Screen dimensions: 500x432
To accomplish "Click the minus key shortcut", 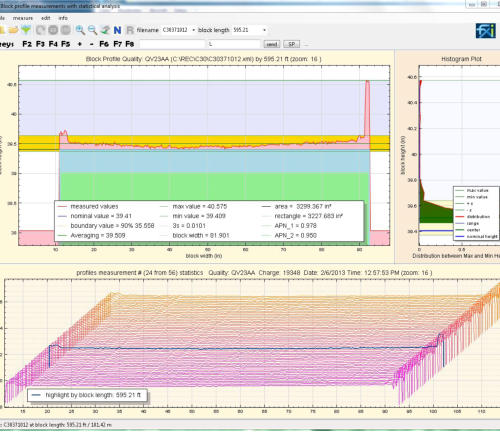I will pos(92,44).
